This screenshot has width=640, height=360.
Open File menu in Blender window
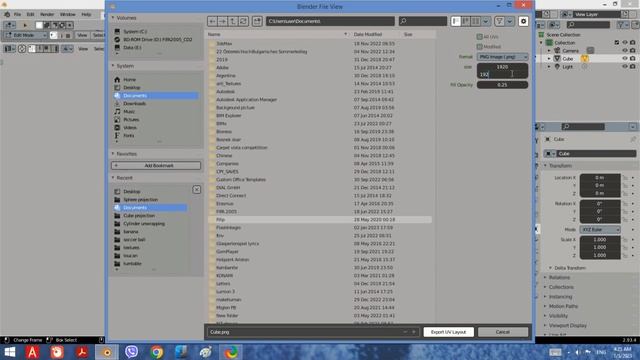pyautogui.click(x=17, y=14)
